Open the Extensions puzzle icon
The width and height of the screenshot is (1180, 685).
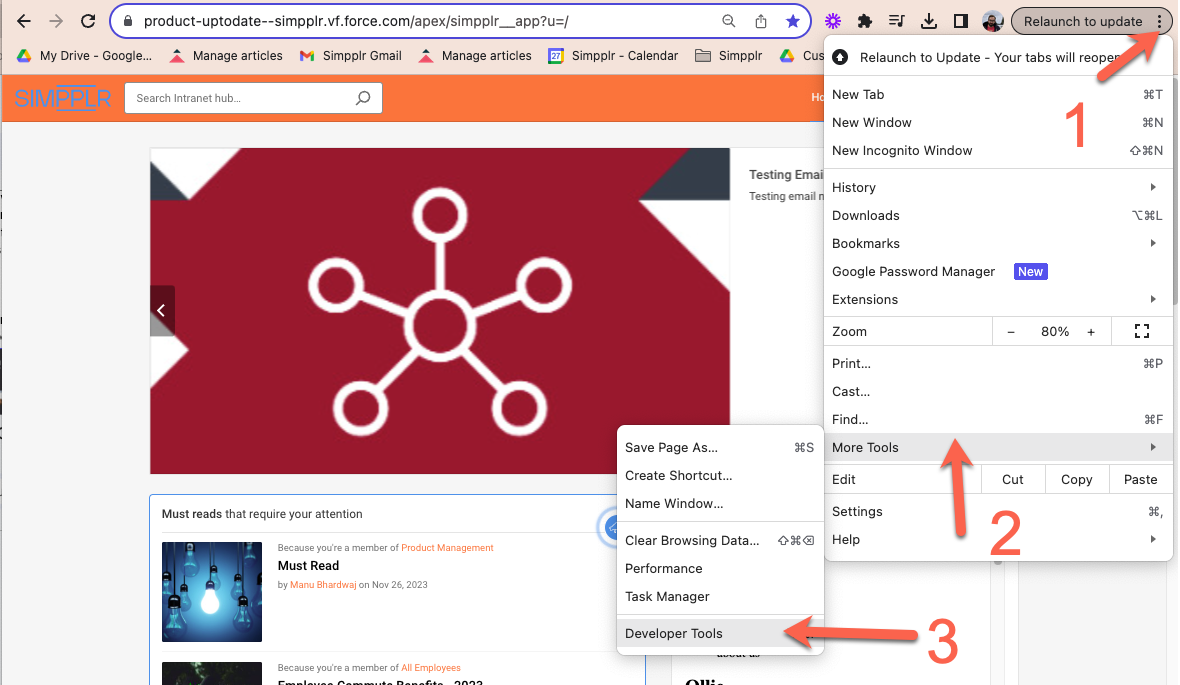tap(865, 21)
